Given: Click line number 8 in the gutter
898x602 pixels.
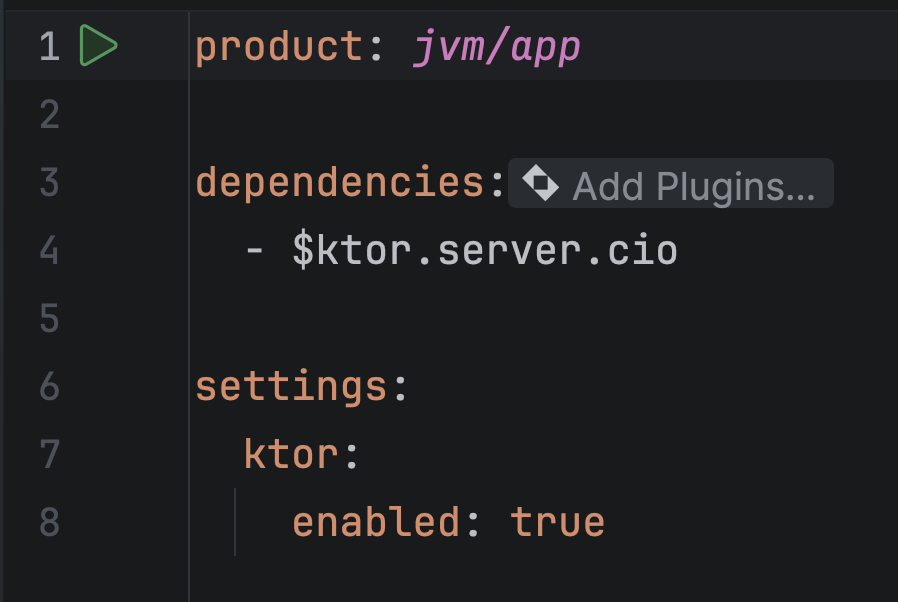Looking at the screenshot, I should point(49,522).
